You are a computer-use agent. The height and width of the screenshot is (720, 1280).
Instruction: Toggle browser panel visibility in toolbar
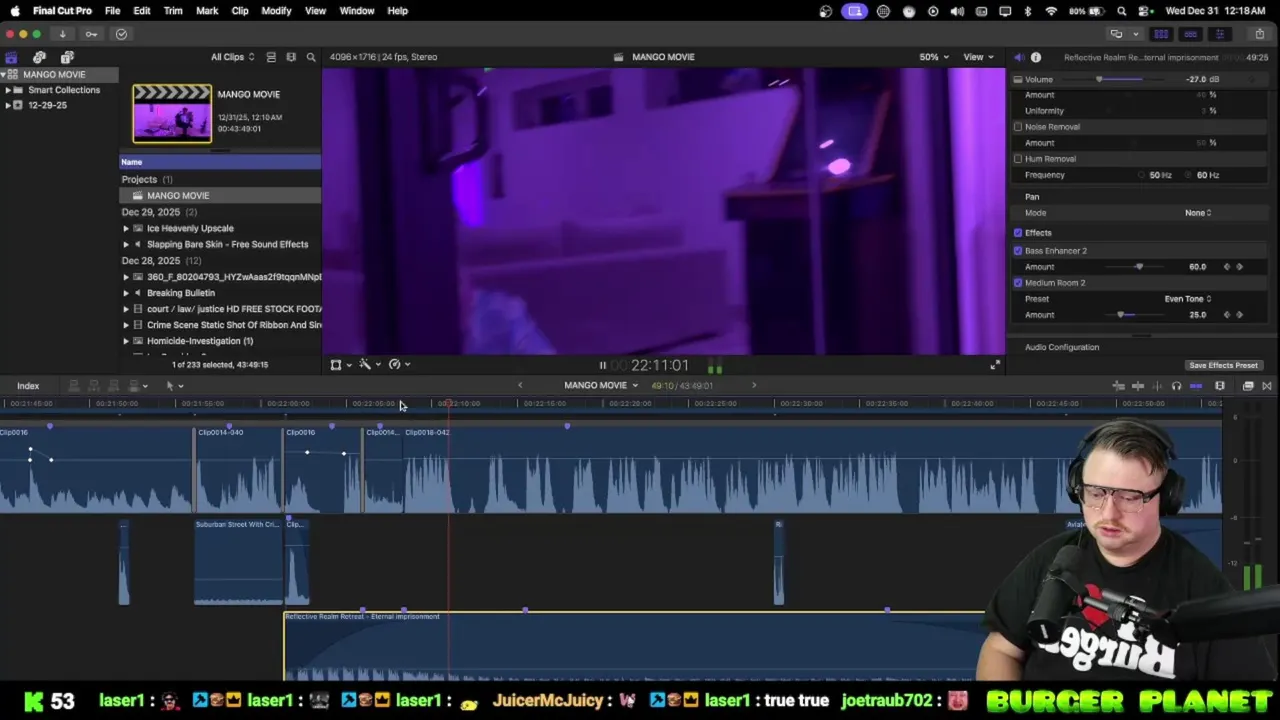(x=1161, y=34)
